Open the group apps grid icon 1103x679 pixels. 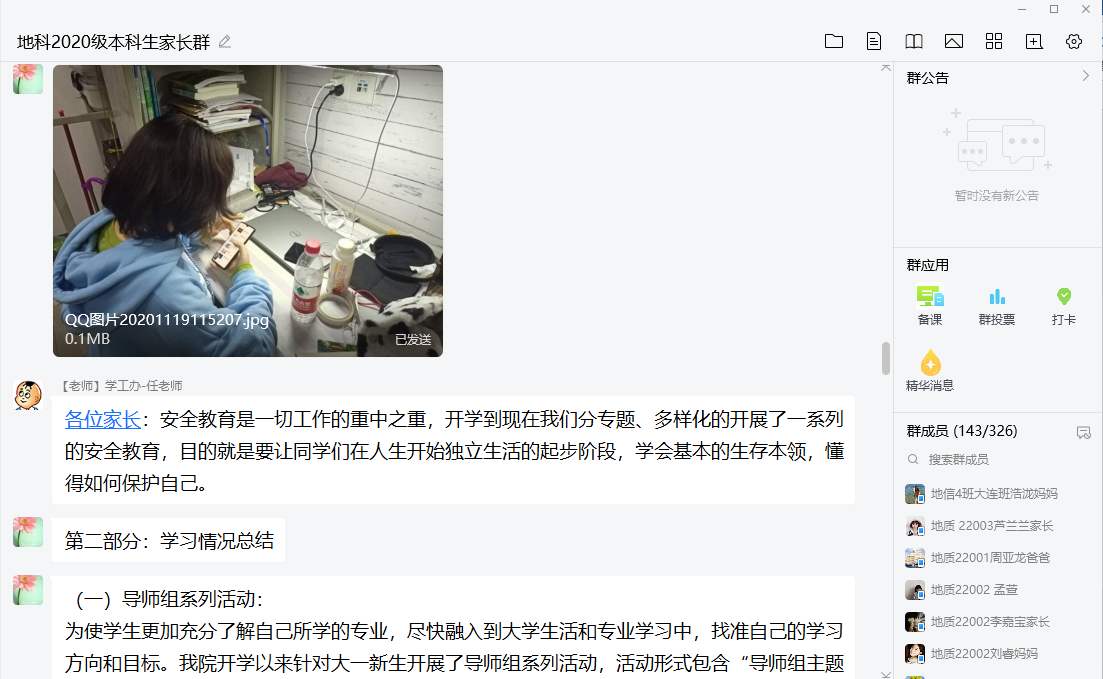coord(994,42)
